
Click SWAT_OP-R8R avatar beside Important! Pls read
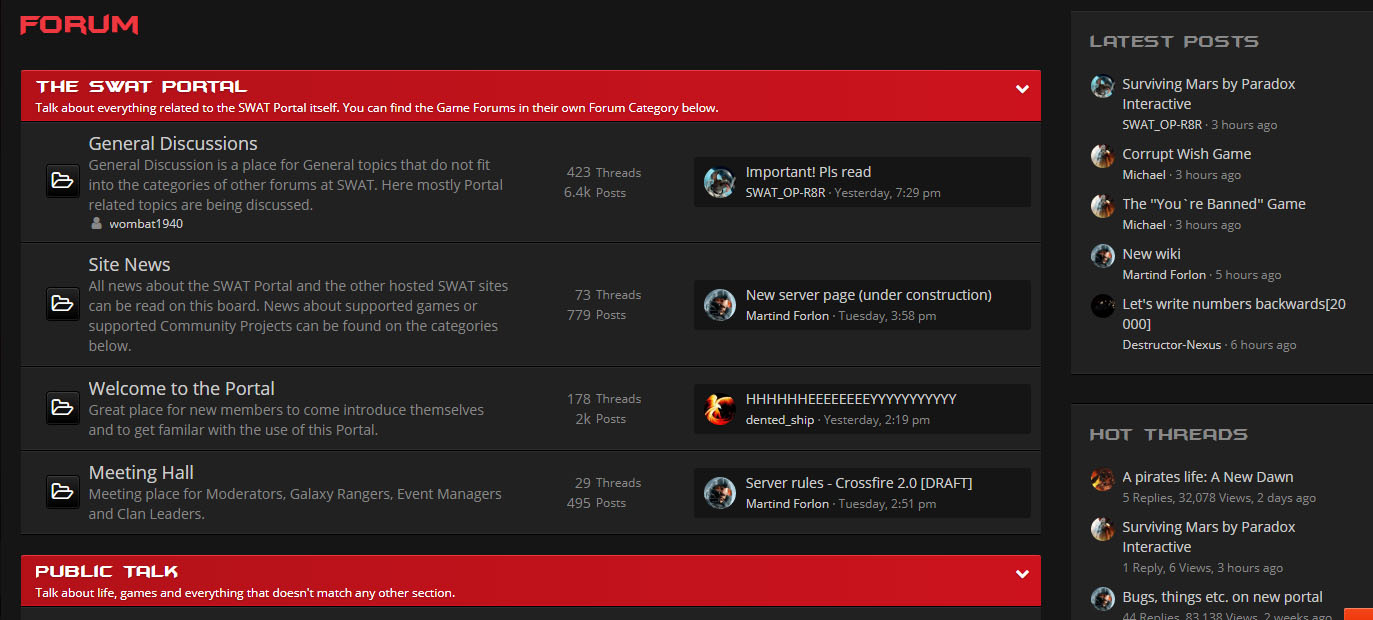click(x=720, y=182)
